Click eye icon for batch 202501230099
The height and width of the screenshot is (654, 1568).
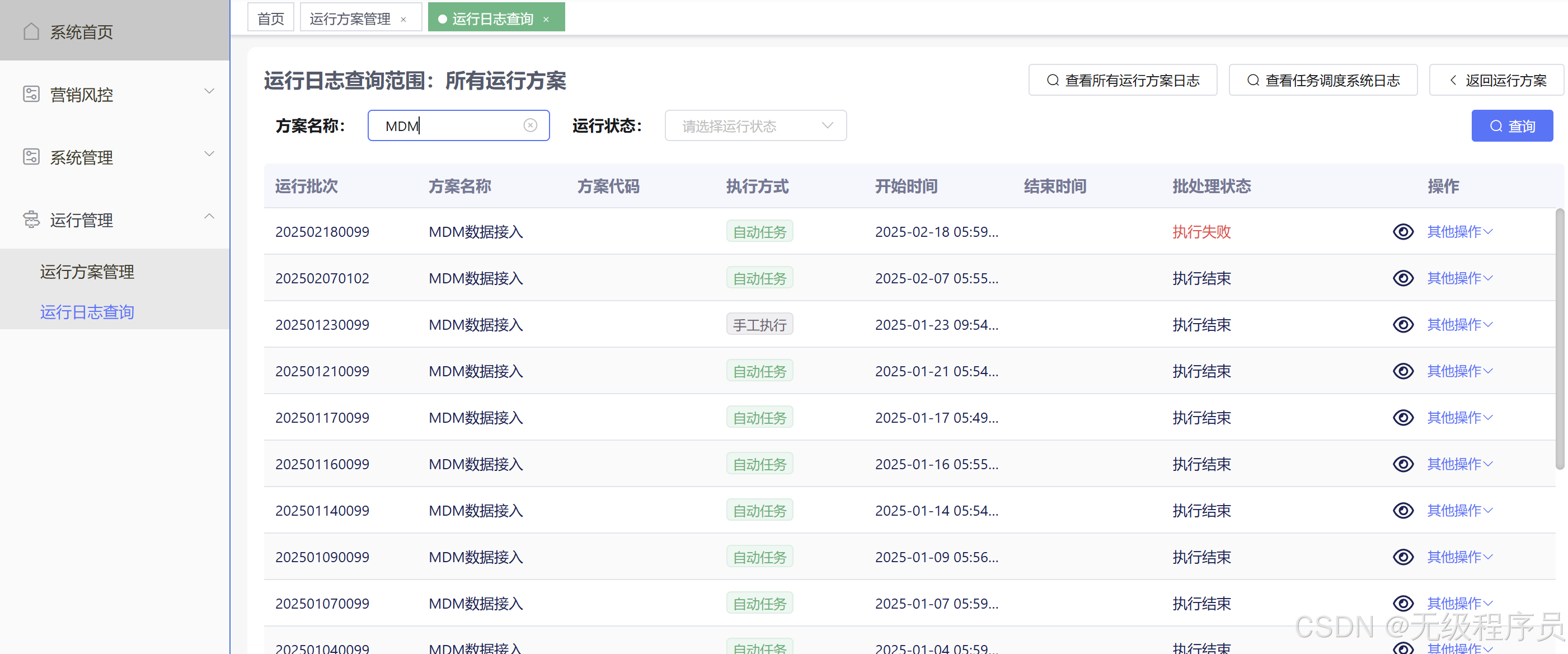1403,325
